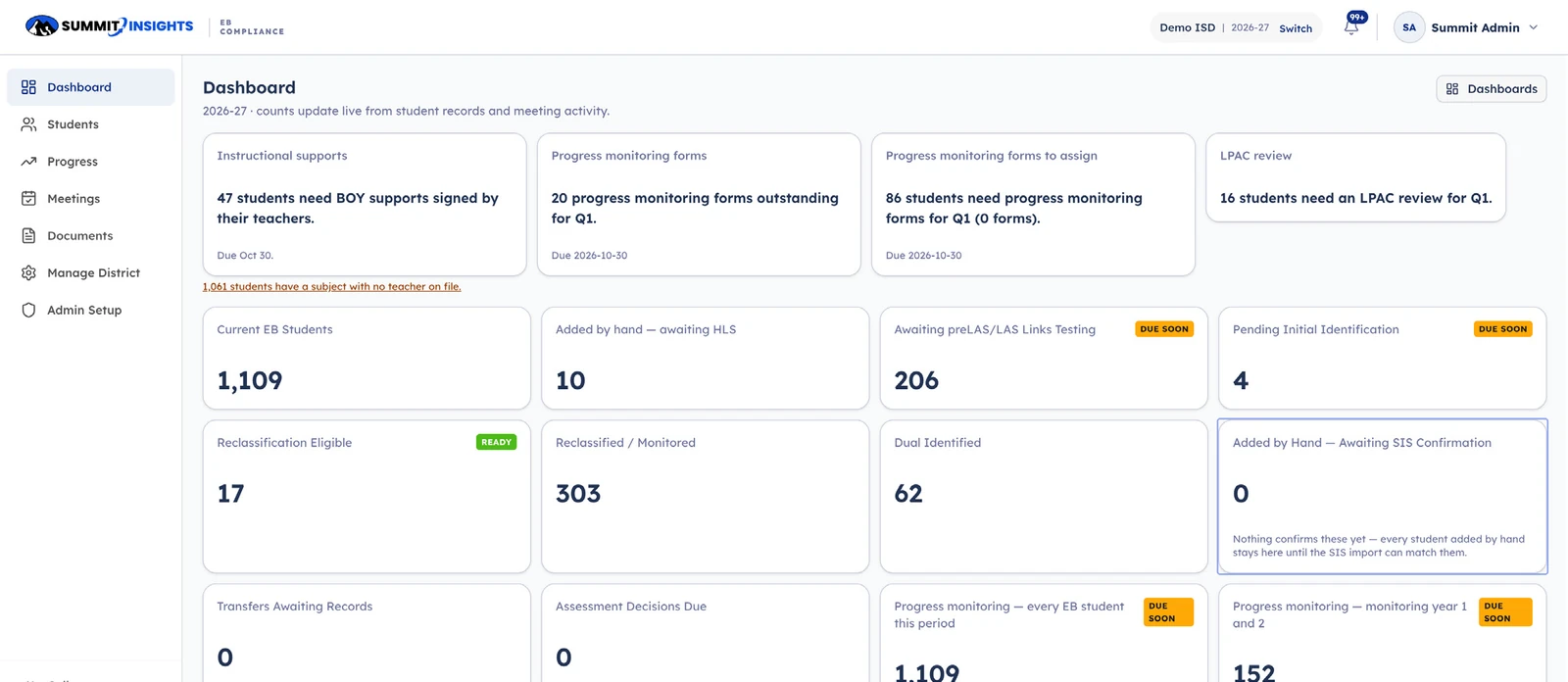Click the Manage District gear icon
Image resolution: width=1568 pixels, height=682 pixels.
pos(28,273)
